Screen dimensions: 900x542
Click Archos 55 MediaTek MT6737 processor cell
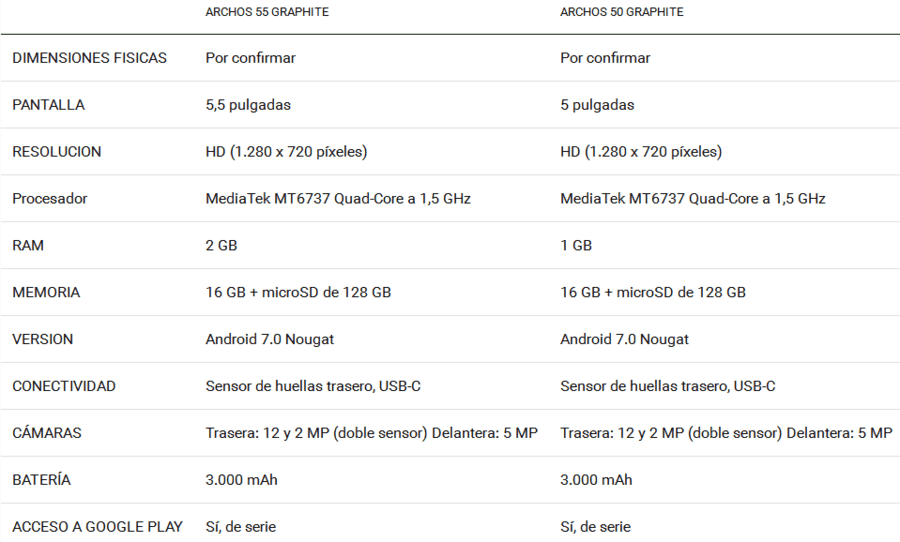tap(338, 199)
